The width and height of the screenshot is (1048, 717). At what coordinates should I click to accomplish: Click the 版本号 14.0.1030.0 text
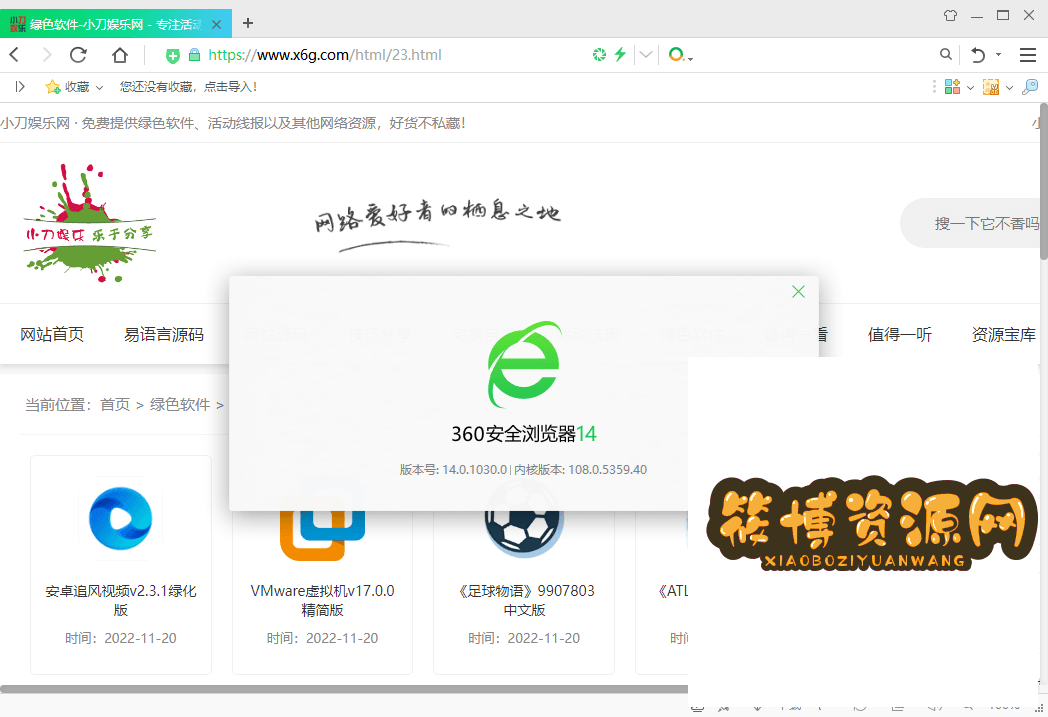coord(453,470)
